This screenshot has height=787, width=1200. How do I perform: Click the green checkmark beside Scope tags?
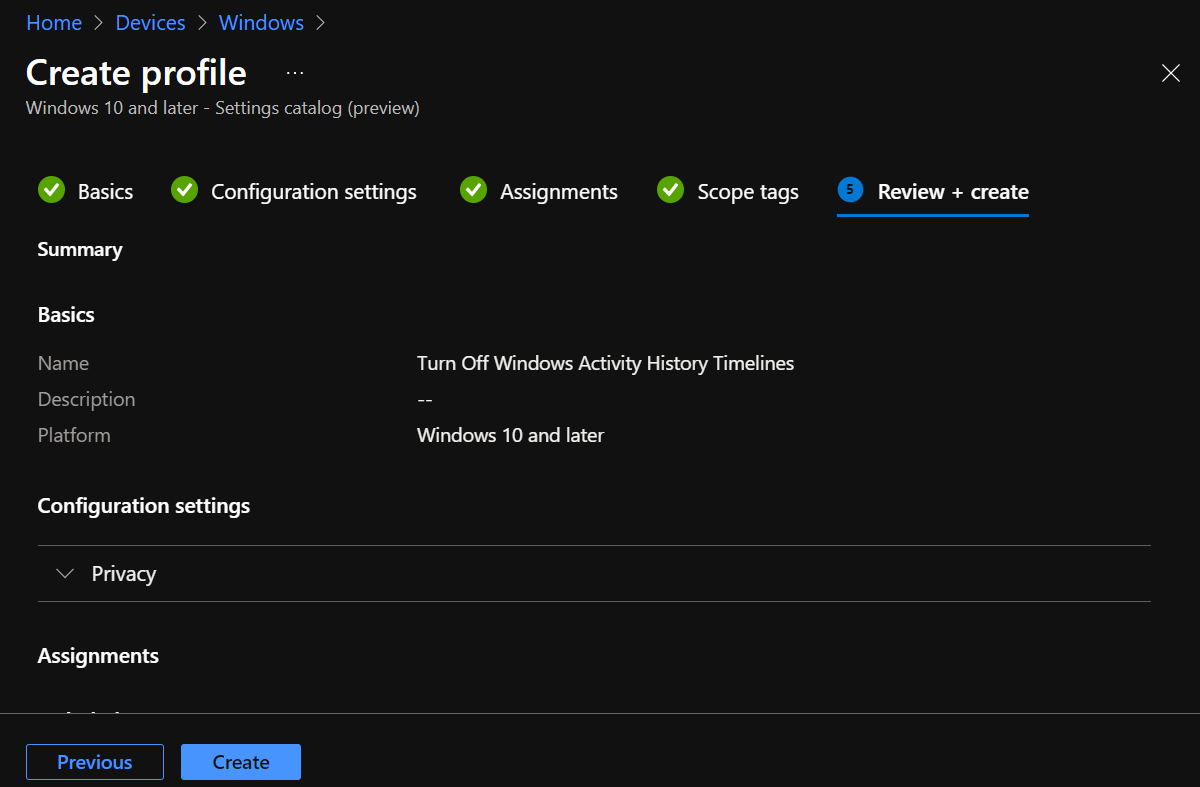click(x=670, y=190)
